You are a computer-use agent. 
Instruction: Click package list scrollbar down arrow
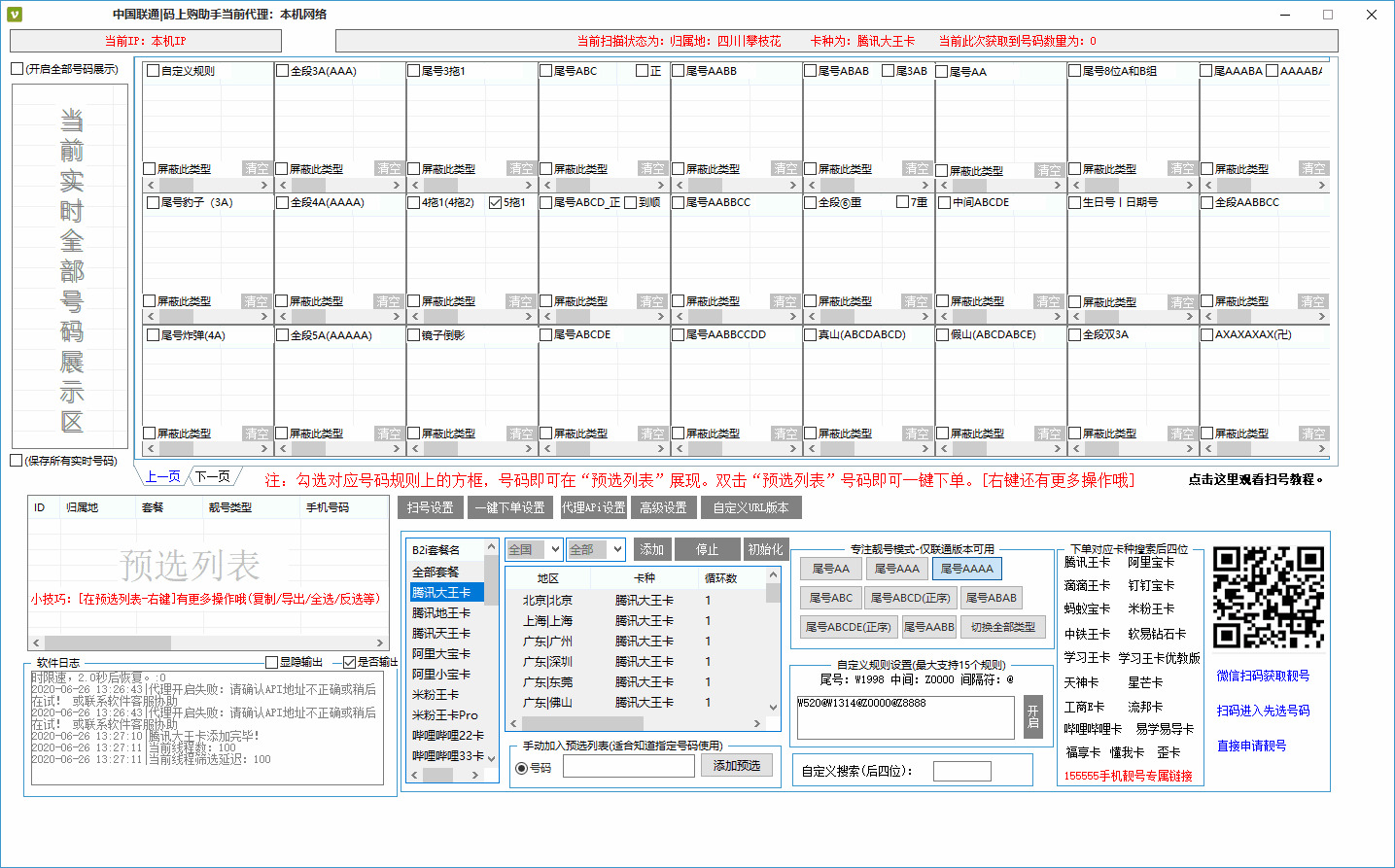point(491,758)
